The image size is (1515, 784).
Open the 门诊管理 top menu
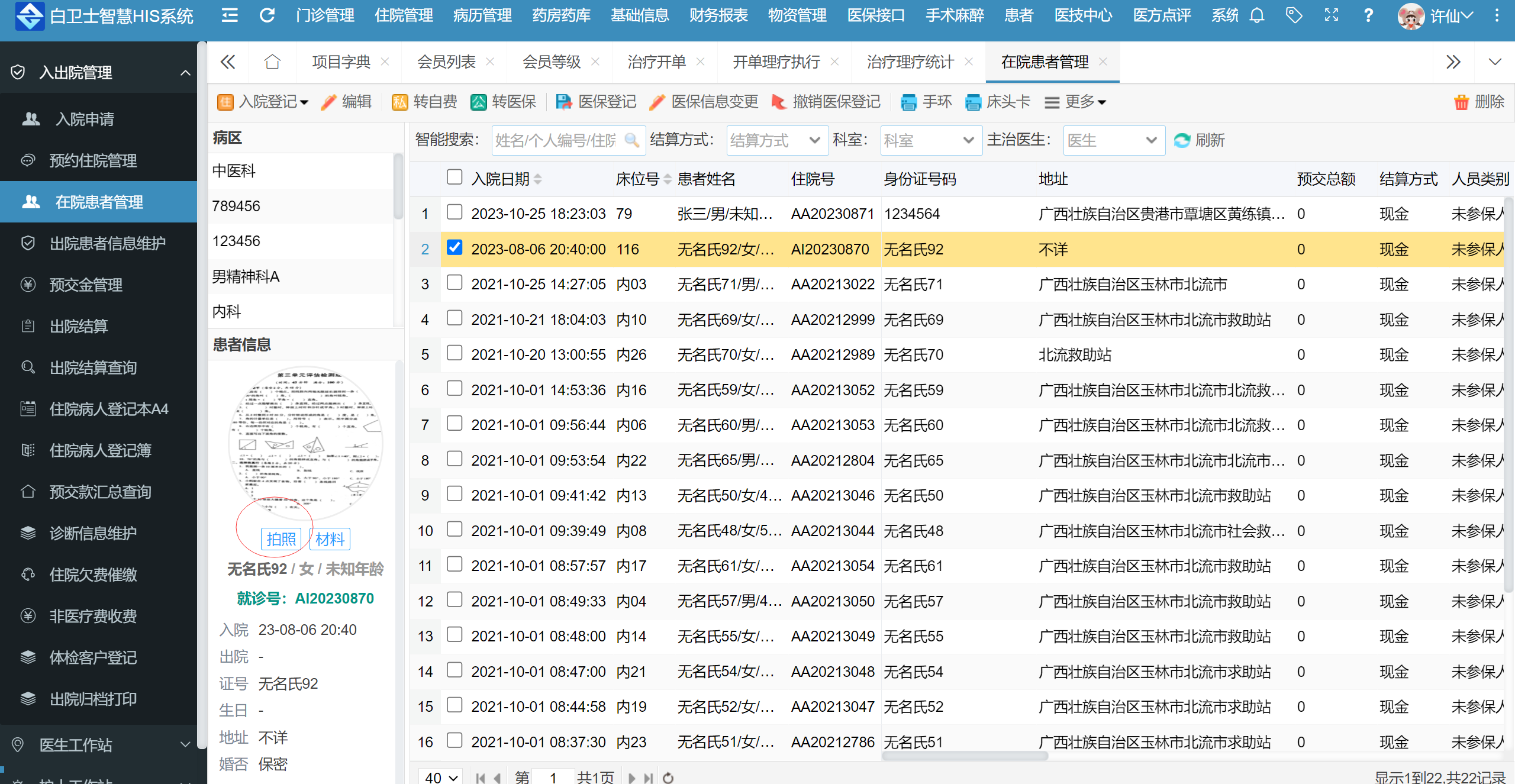[x=325, y=15]
